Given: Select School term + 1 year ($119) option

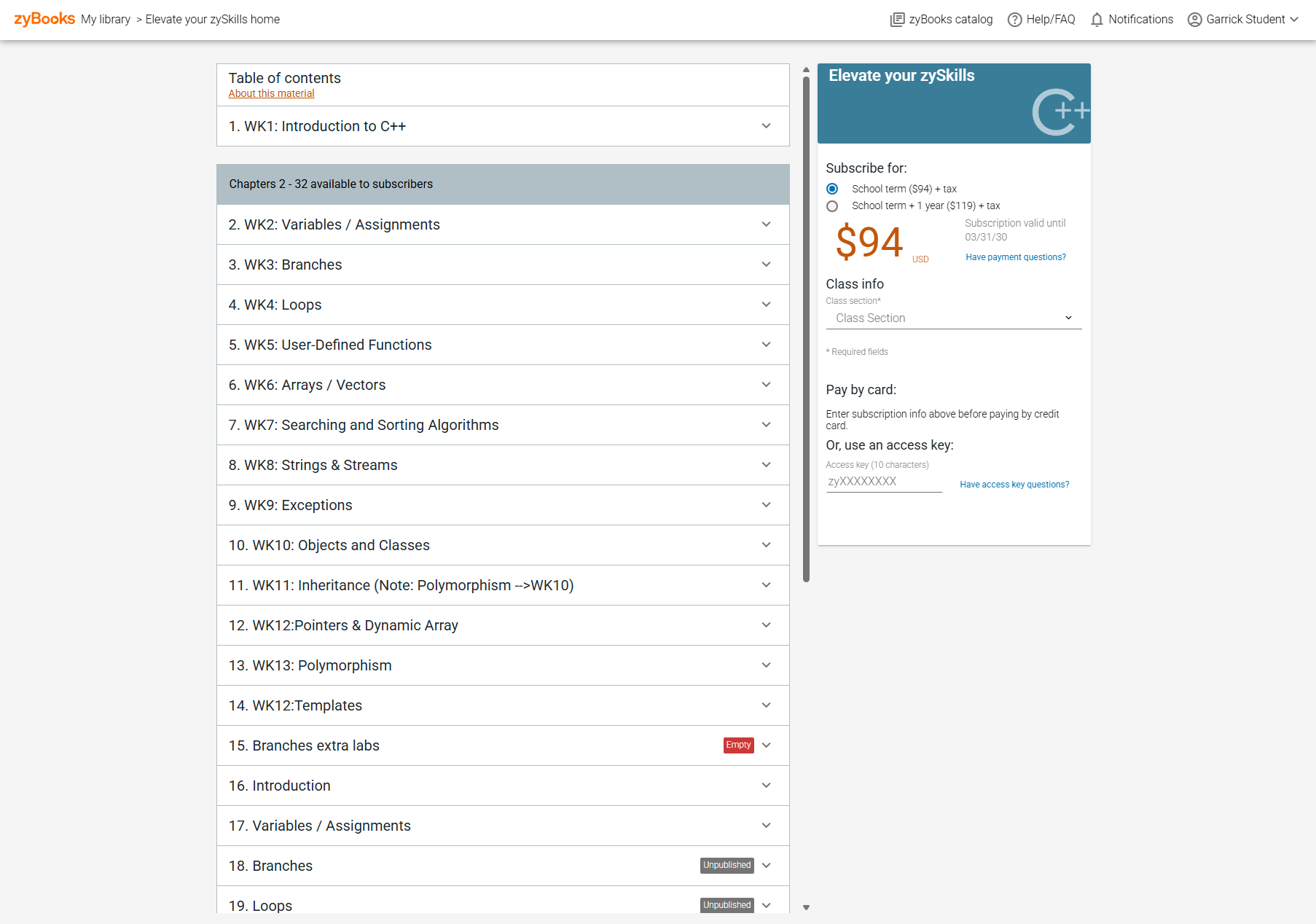Looking at the screenshot, I should point(832,206).
